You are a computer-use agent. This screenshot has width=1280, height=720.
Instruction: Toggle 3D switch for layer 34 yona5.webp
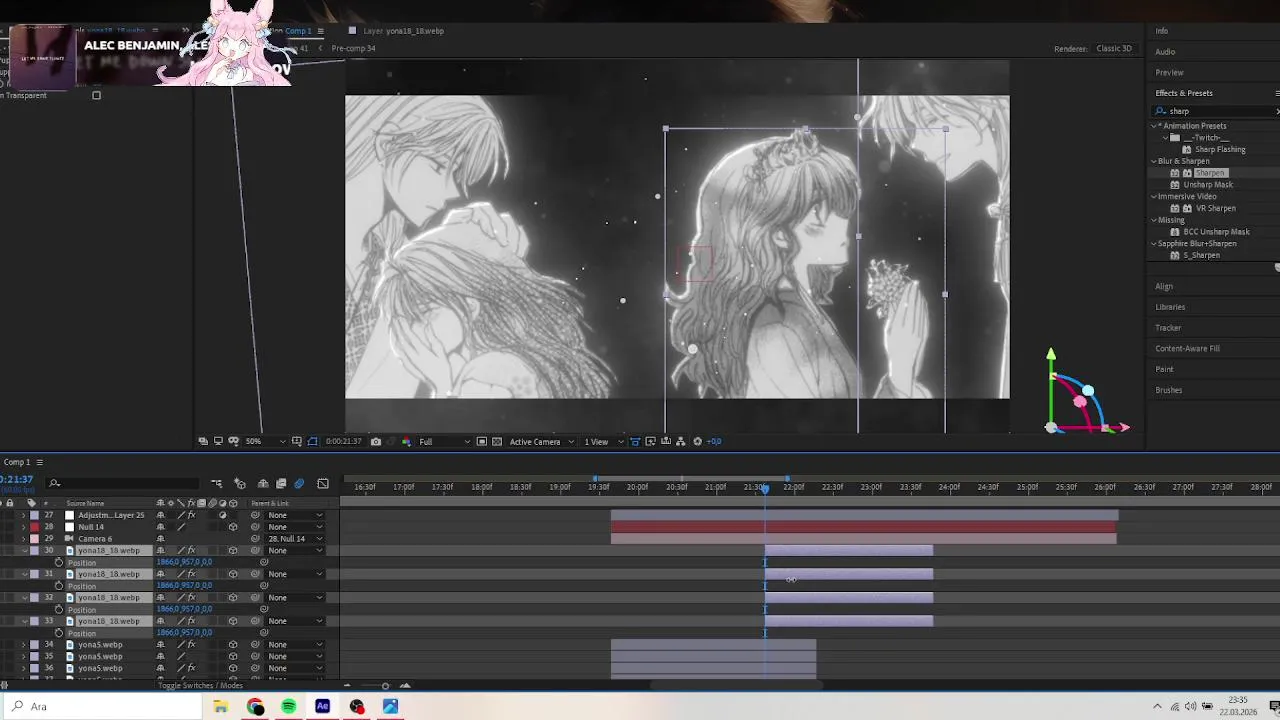pyautogui.click(x=233, y=645)
